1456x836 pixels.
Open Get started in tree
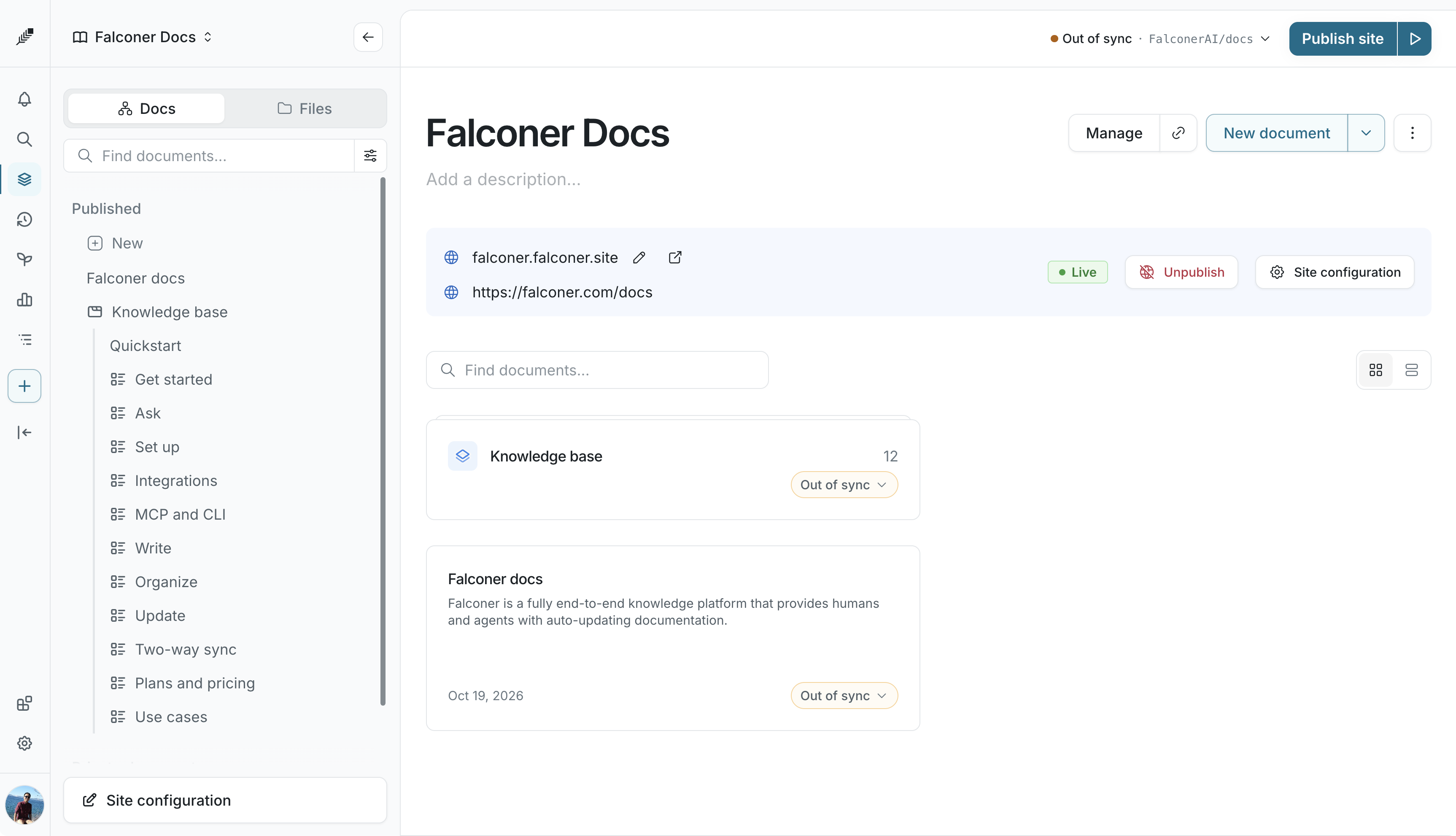173,380
